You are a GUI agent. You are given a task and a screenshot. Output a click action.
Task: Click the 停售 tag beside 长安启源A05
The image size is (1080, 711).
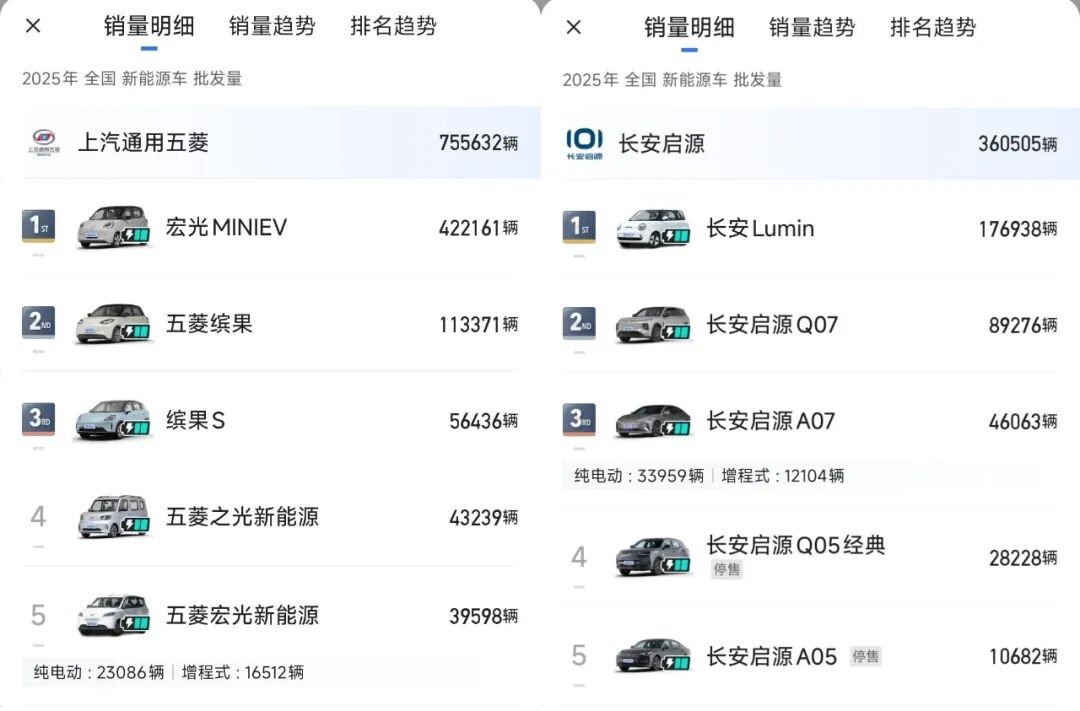[865, 656]
